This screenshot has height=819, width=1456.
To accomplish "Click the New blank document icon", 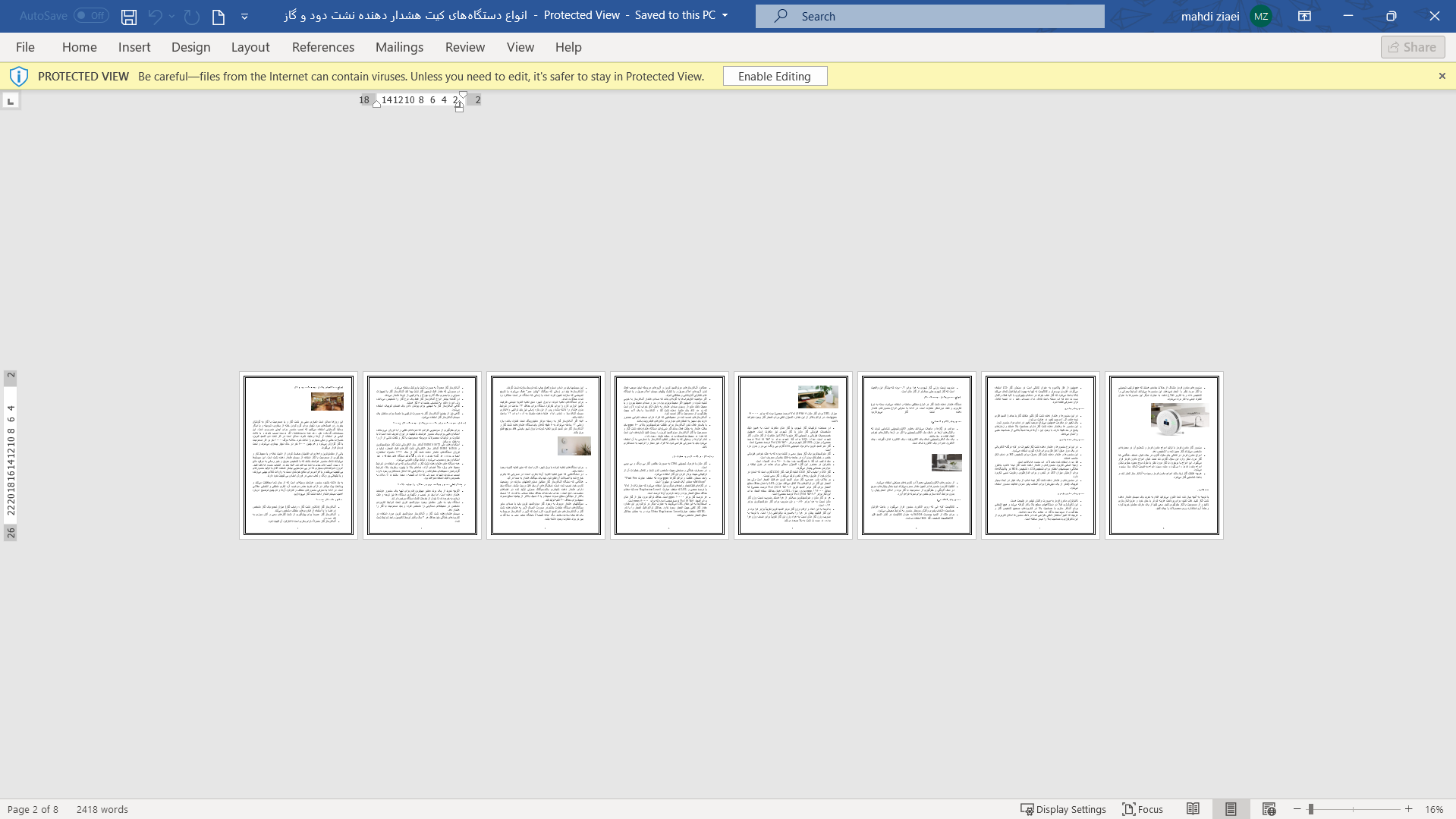I will 219,16.
